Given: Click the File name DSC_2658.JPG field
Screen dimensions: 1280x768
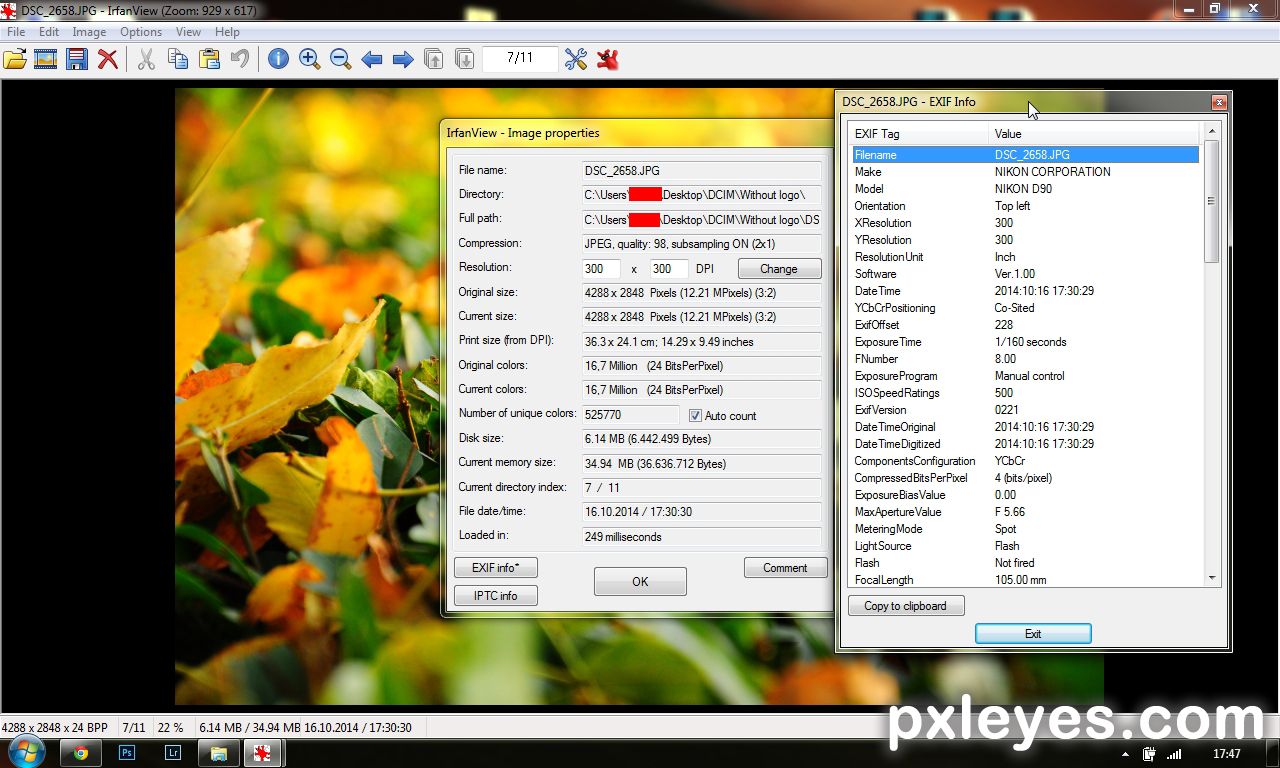Looking at the screenshot, I should point(702,171).
